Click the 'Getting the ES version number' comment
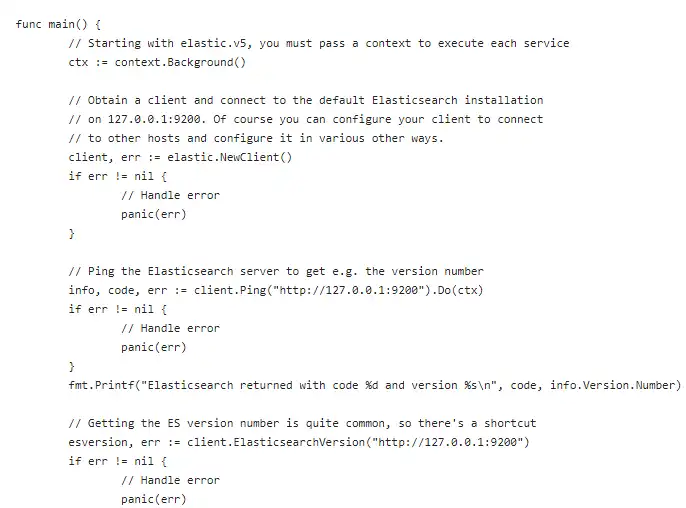 pos(302,423)
